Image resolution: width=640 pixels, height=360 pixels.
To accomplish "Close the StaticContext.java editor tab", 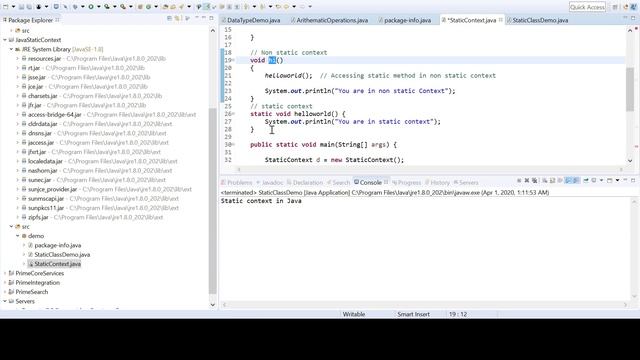I will click(501, 20).
